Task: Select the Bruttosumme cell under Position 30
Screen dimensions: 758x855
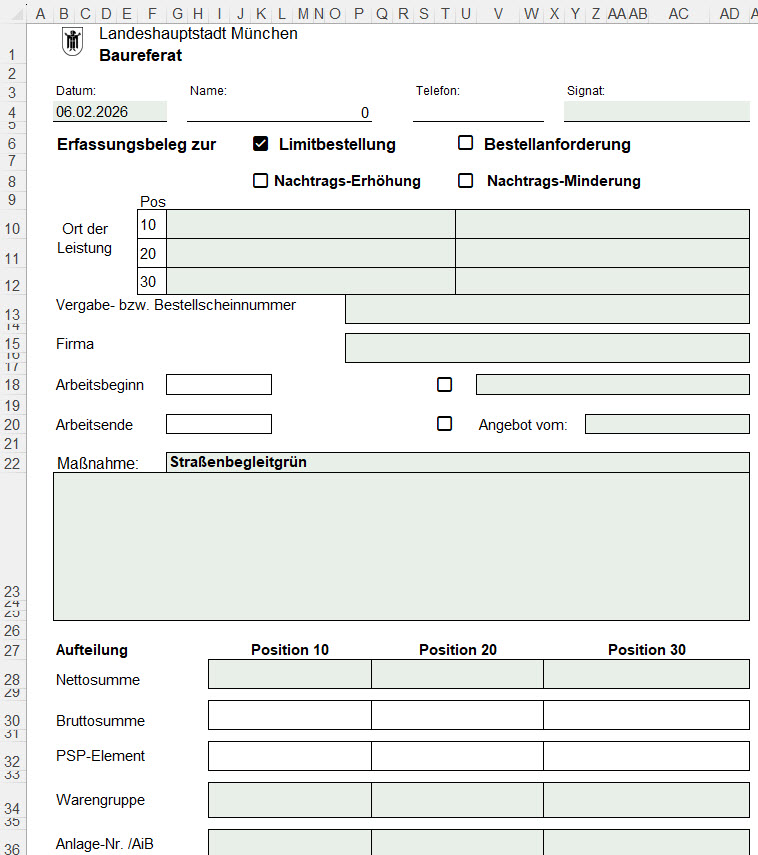Action: tap(646, 716)
